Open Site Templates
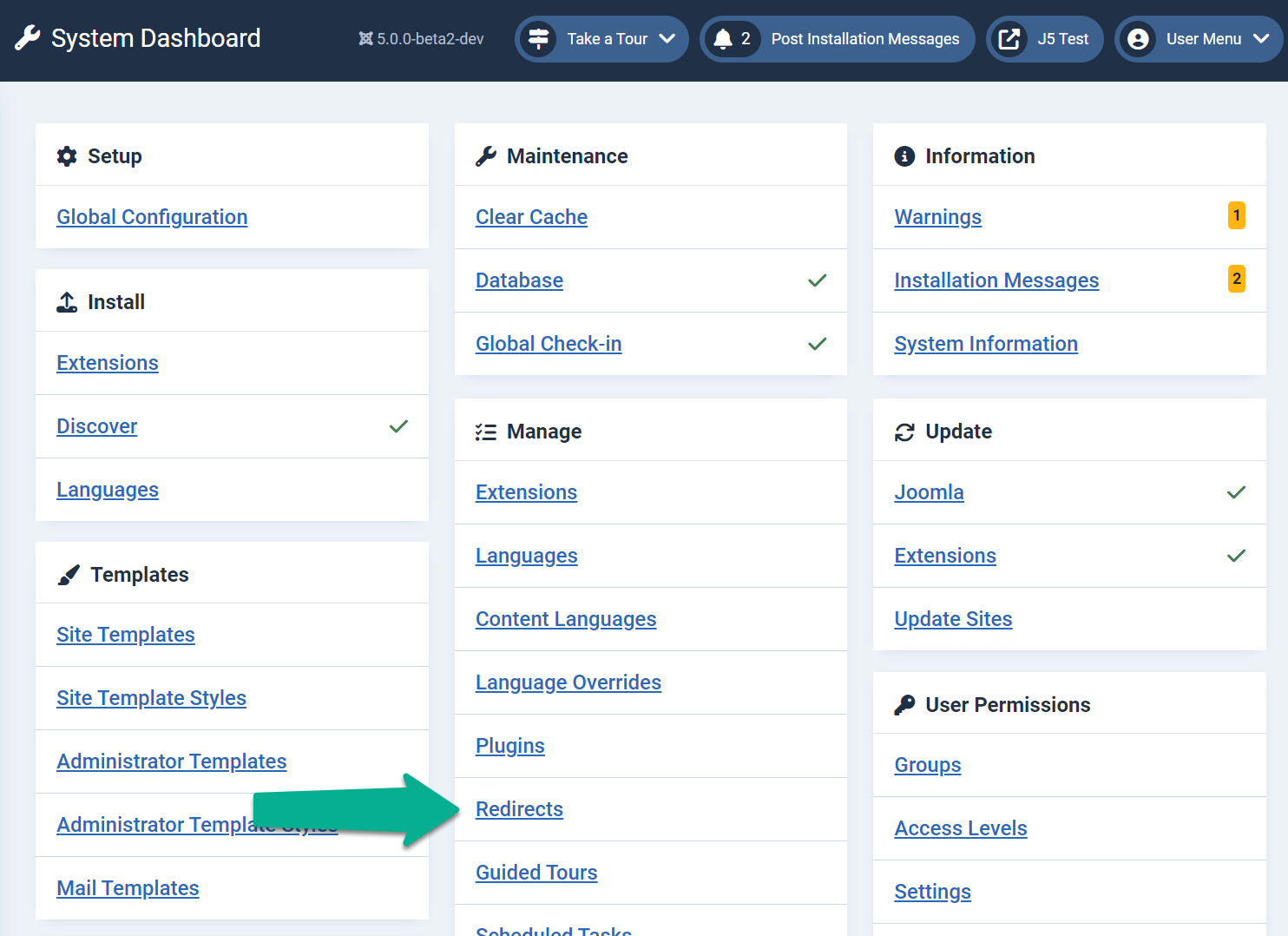The image size is (1288, 936). pyautogui.click(x=126, y=635)
